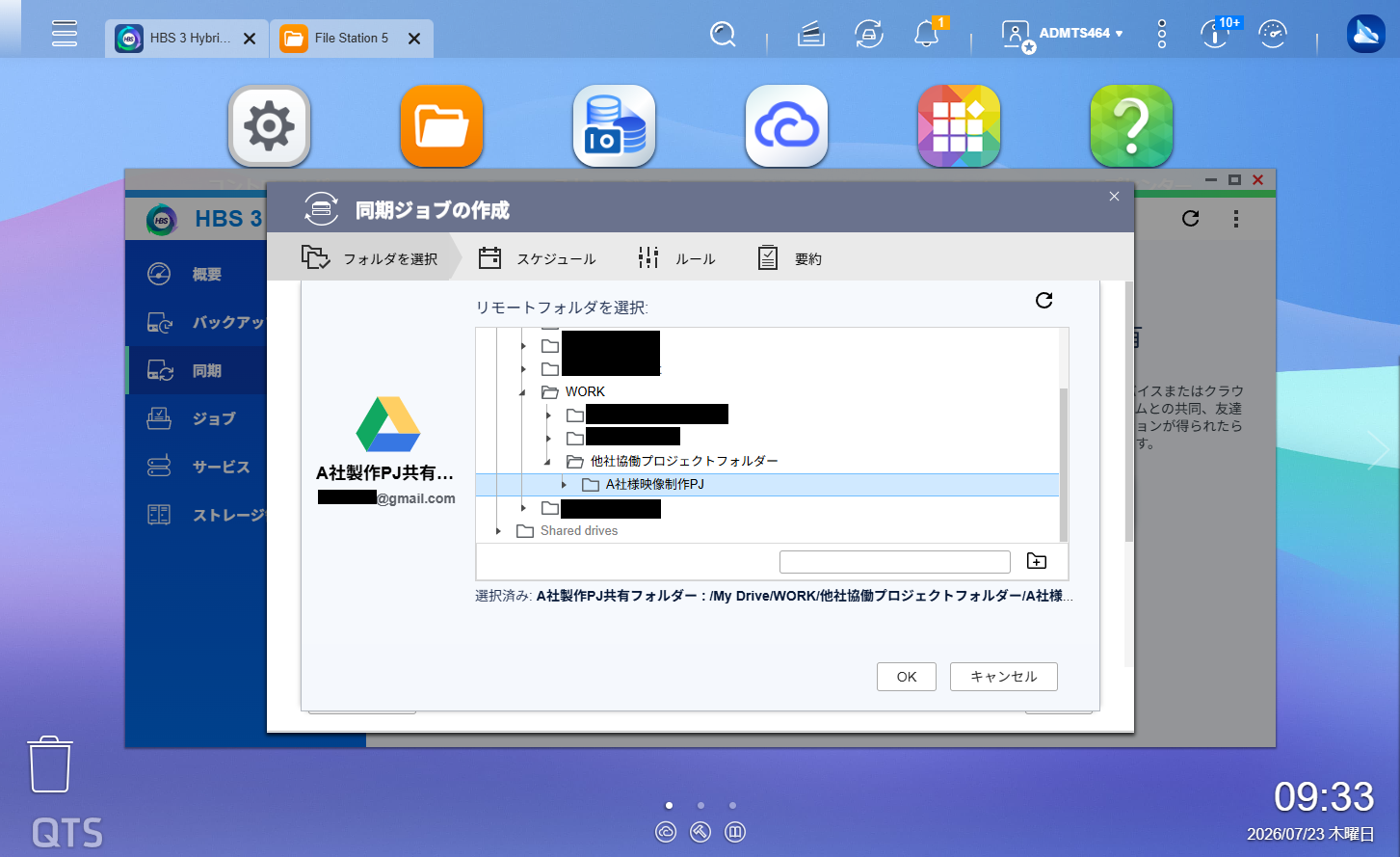
Task: Go to the 要約 wizard step
Action: (x=790, y=258)
